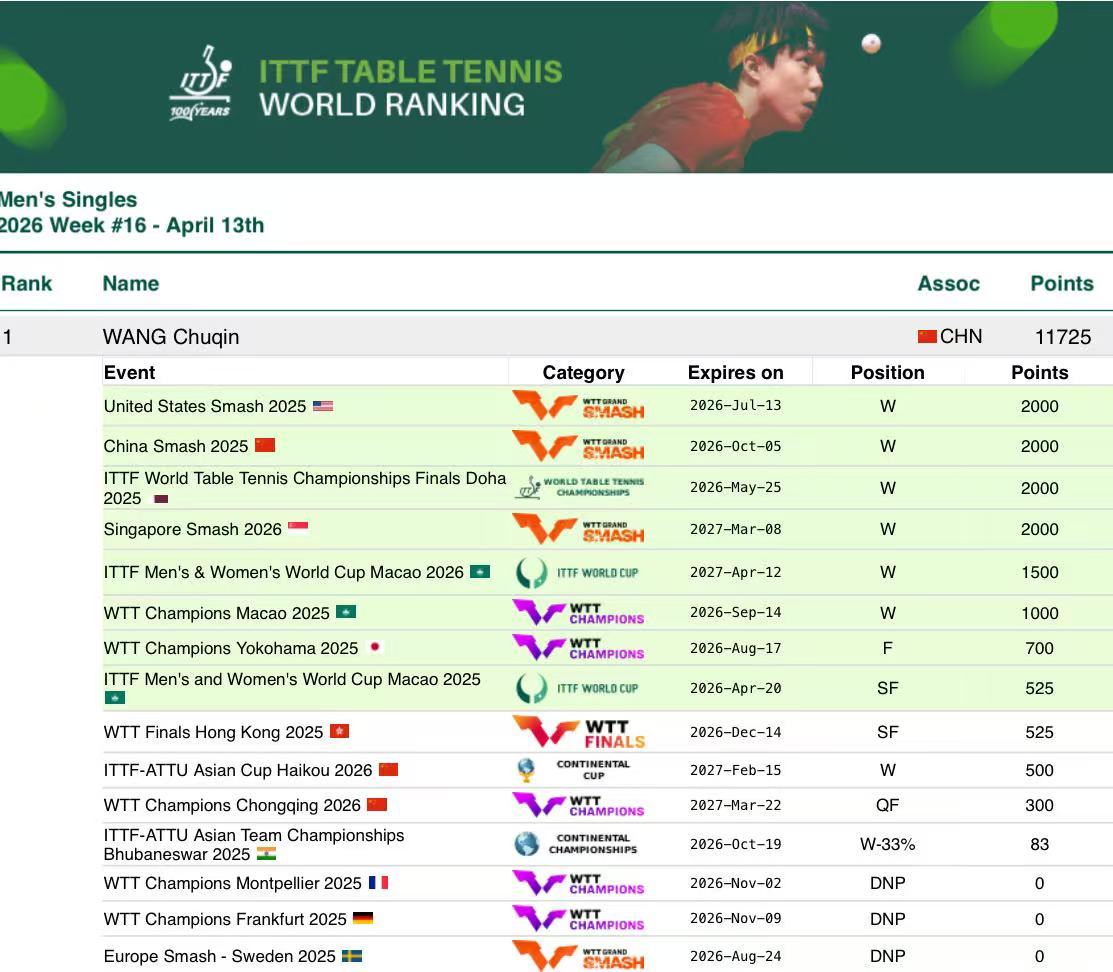Click the Grand Smash logo for Singapore Smash 2026
Screen dimensions: 1113x972
click(x=579, y=530)
